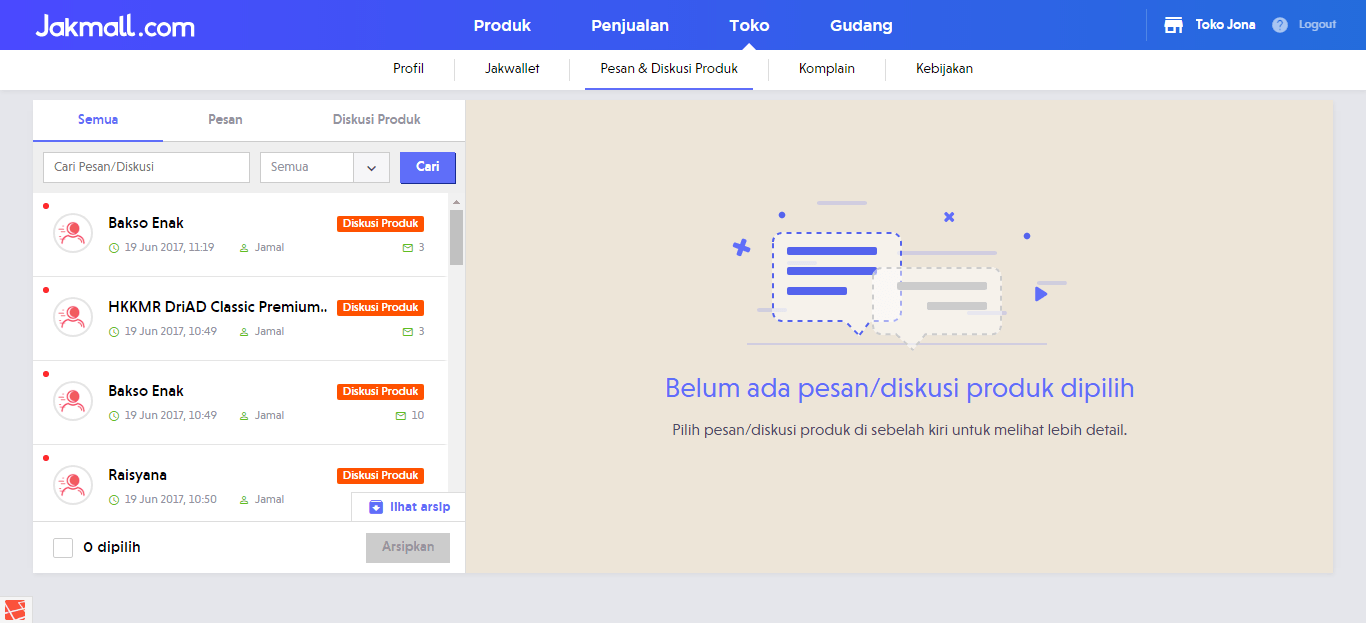Click the Cari search button
The height and width of the screenshot is (623, 1366).
(x=428, y=167)
